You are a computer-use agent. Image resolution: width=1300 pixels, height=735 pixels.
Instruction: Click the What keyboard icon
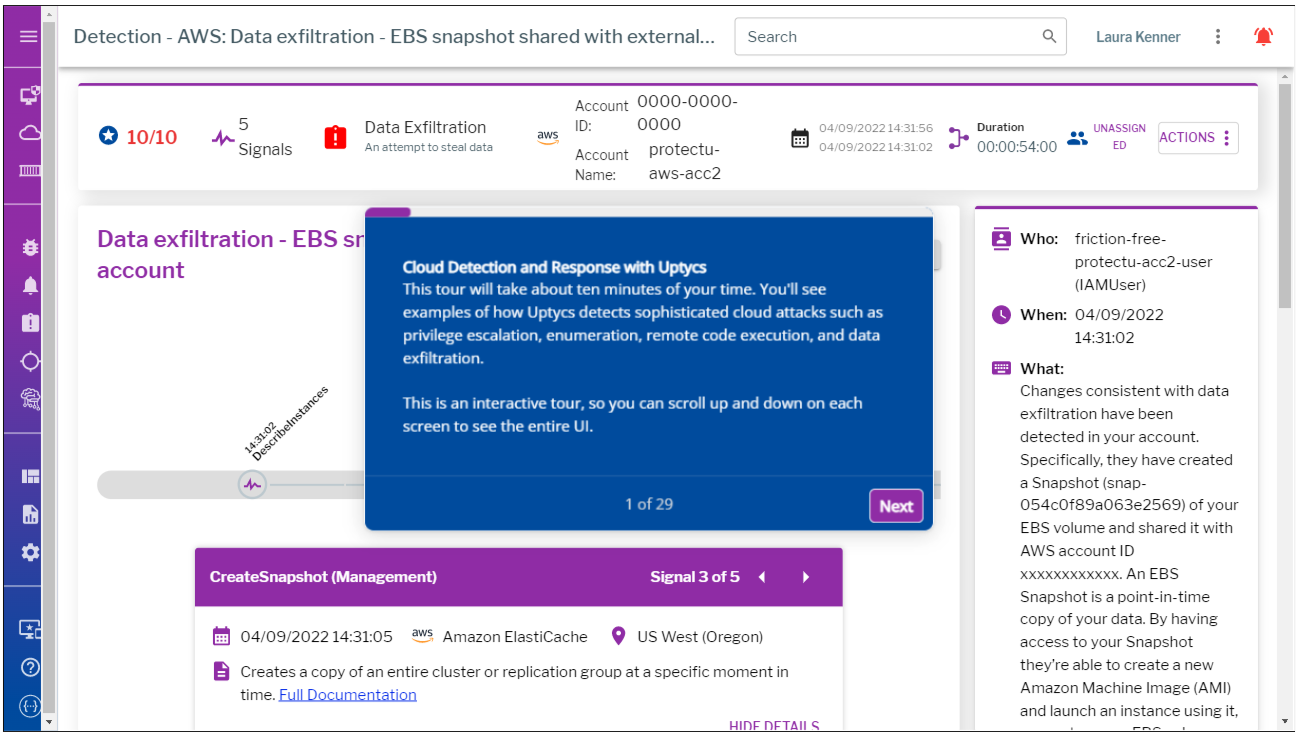pyautogui.click(x=1001, y=368)
